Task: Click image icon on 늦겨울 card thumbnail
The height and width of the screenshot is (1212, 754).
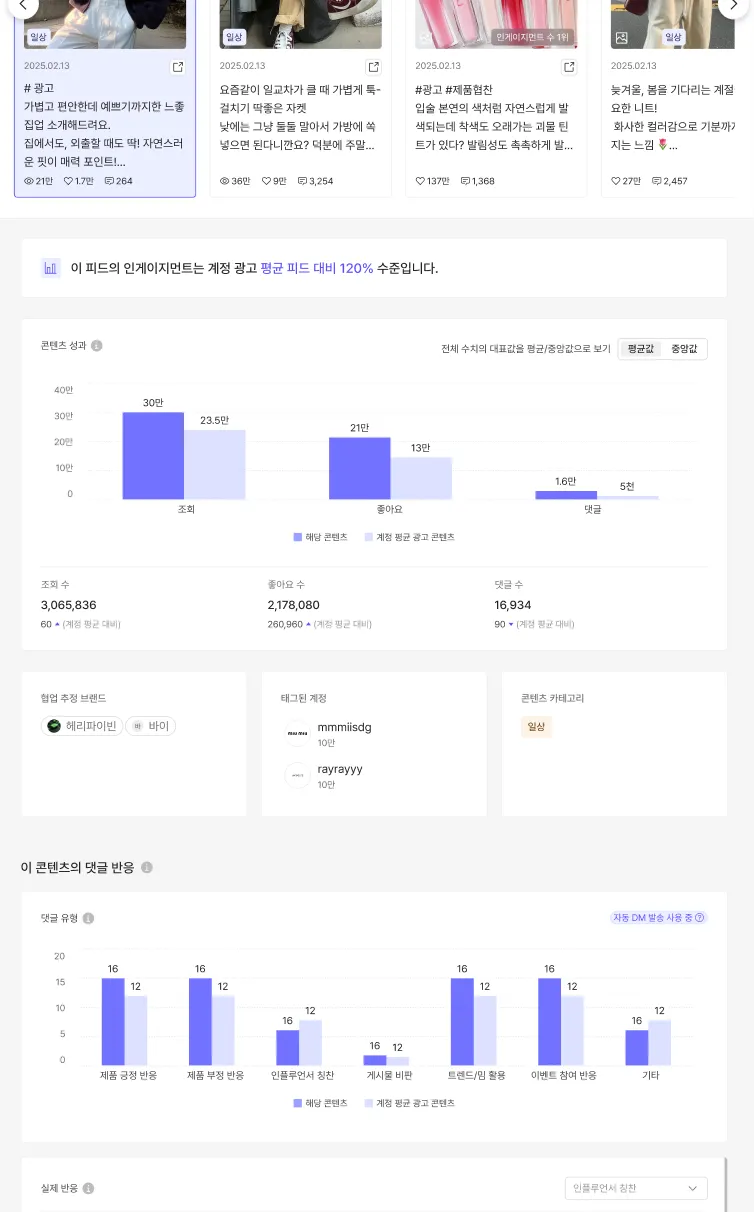Action: pos(621,38)
